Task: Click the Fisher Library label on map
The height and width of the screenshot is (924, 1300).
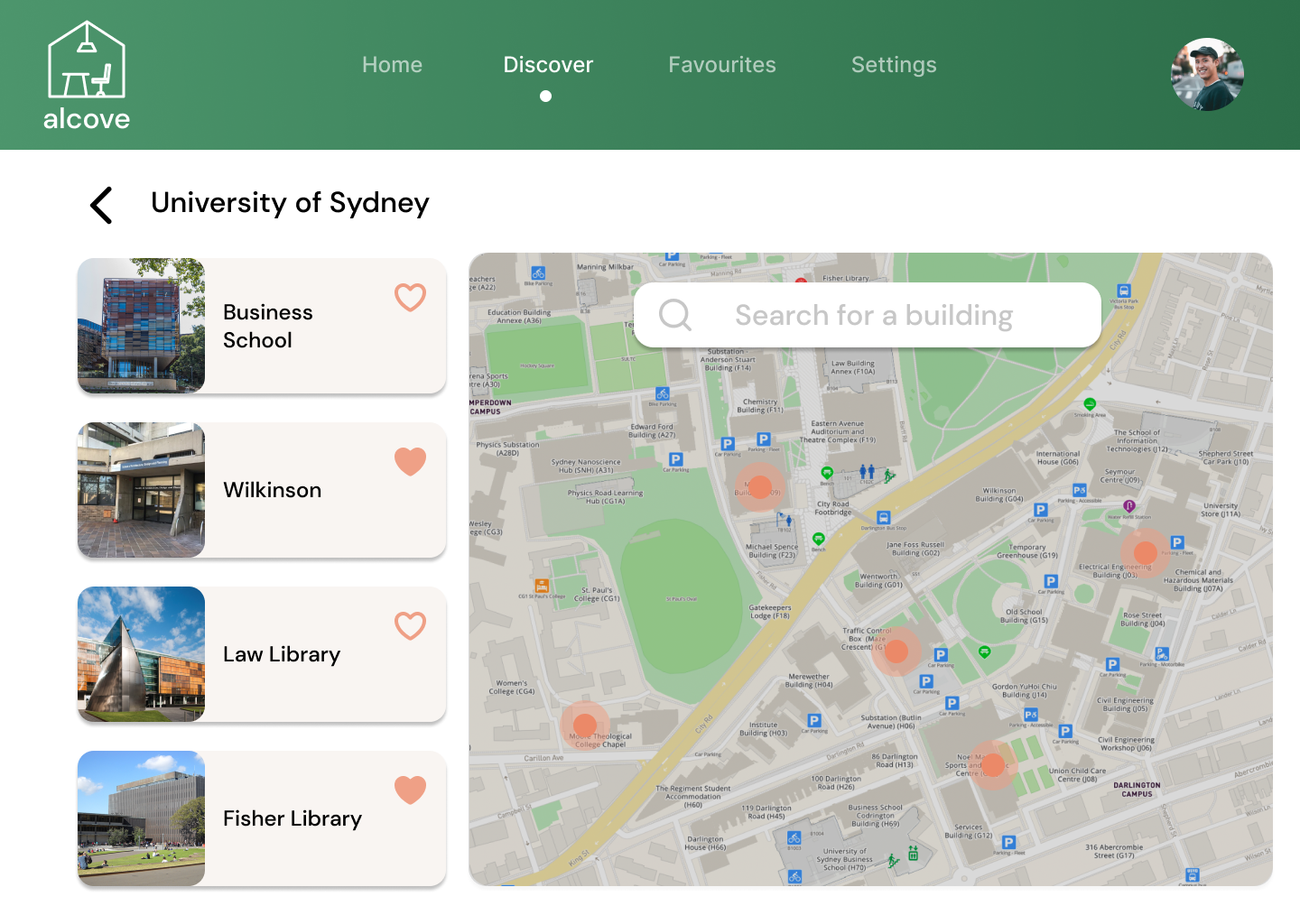Action: coord(846,278)
